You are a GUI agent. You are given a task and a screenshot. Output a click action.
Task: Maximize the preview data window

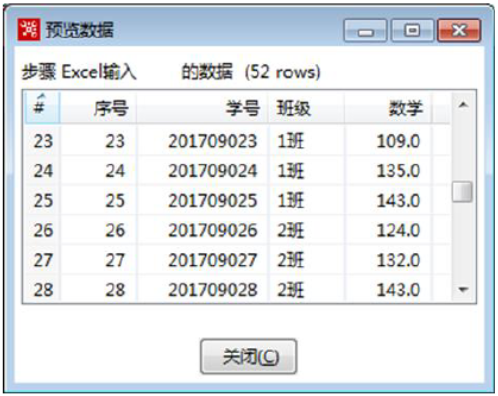pos(412,31)
